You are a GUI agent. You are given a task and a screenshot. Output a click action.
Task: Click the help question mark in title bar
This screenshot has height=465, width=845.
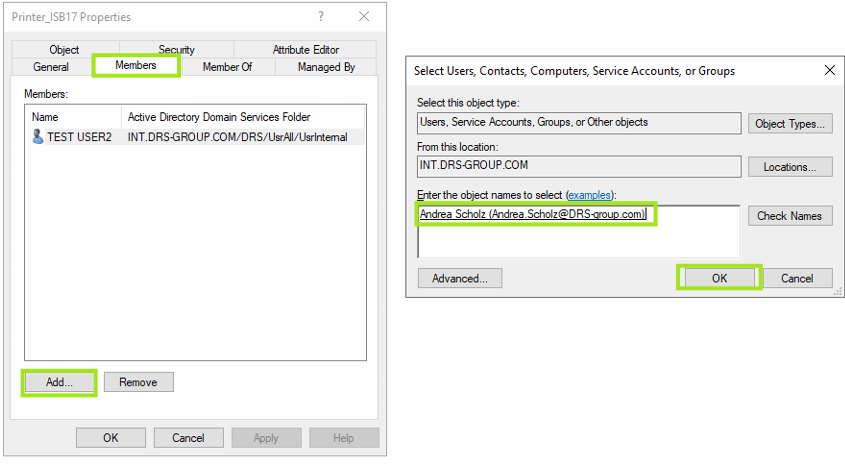point(321,16)
